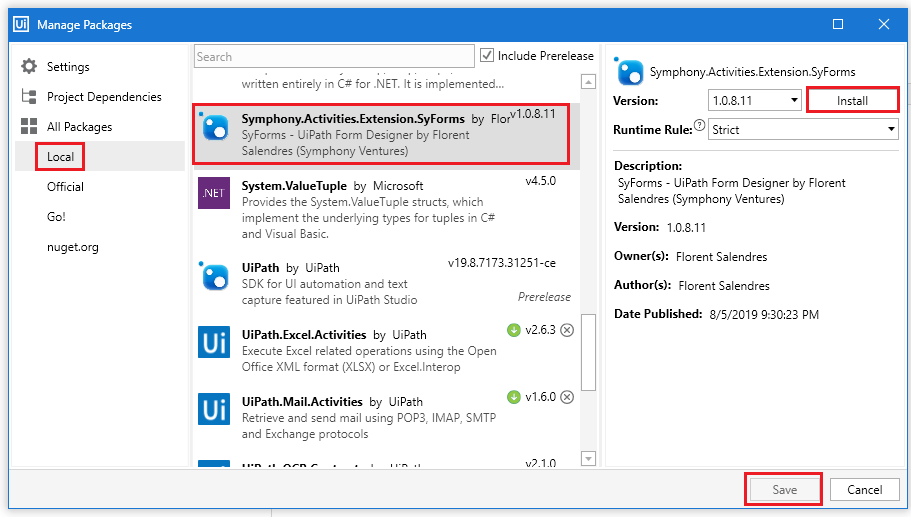Uninstall UiPath.Mail.Activities using the X icon
This screenshot has height=517, width=911.
pos(567,397)
